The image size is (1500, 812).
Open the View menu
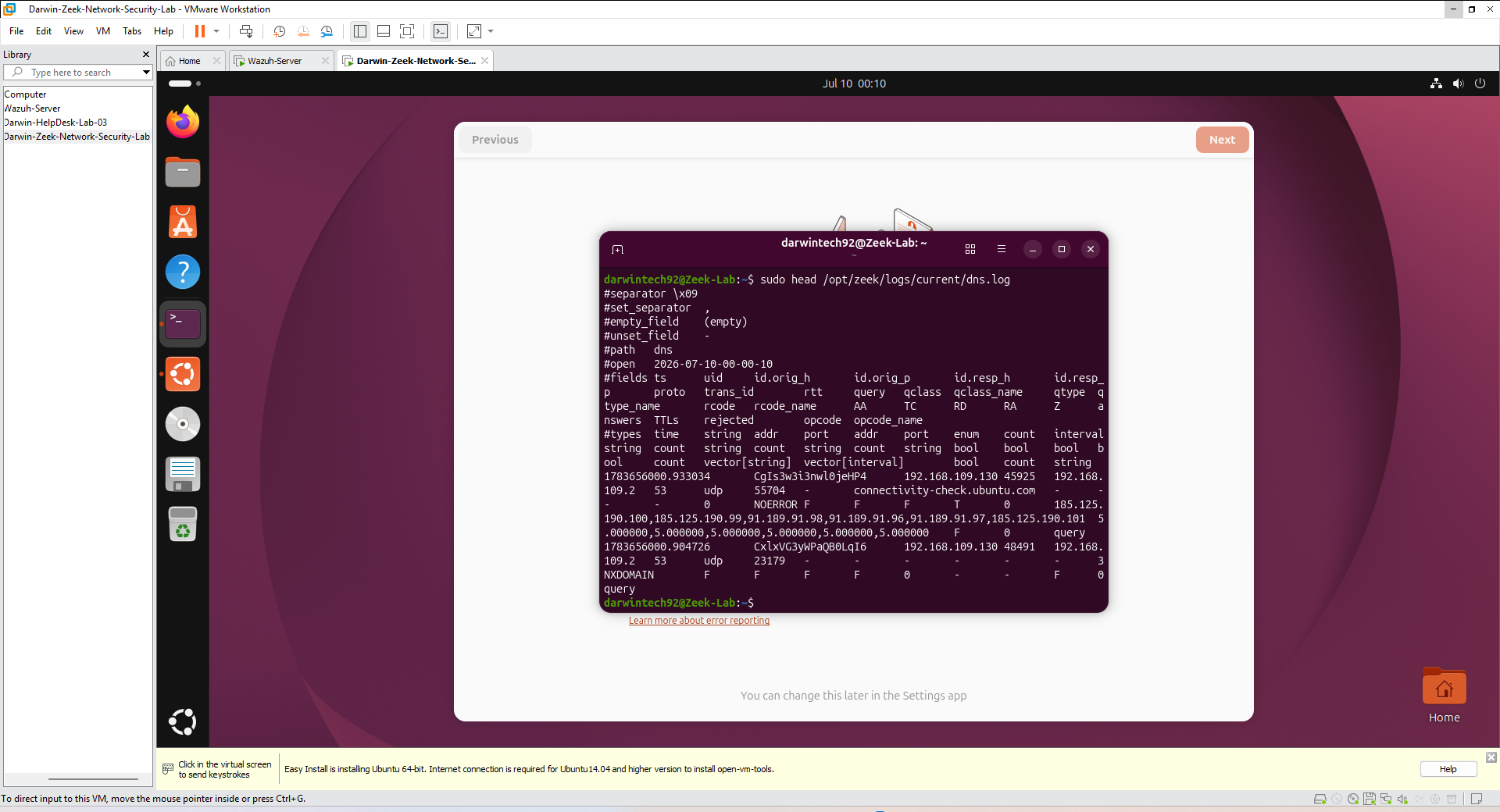(73, 31)
